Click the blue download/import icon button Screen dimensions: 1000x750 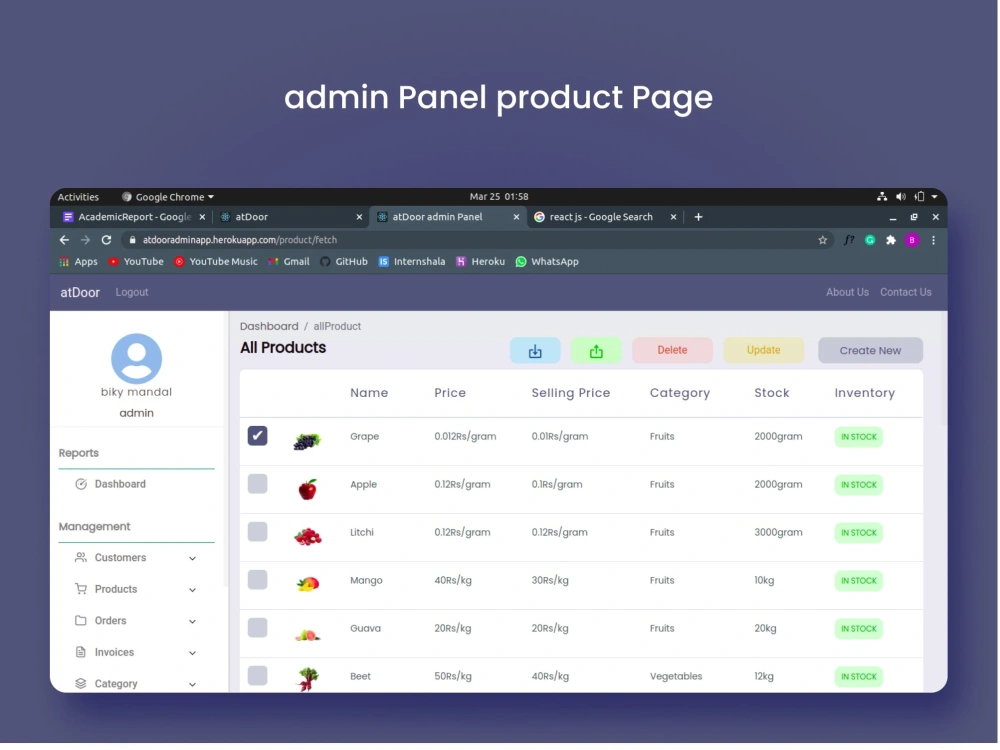(536, 351)
